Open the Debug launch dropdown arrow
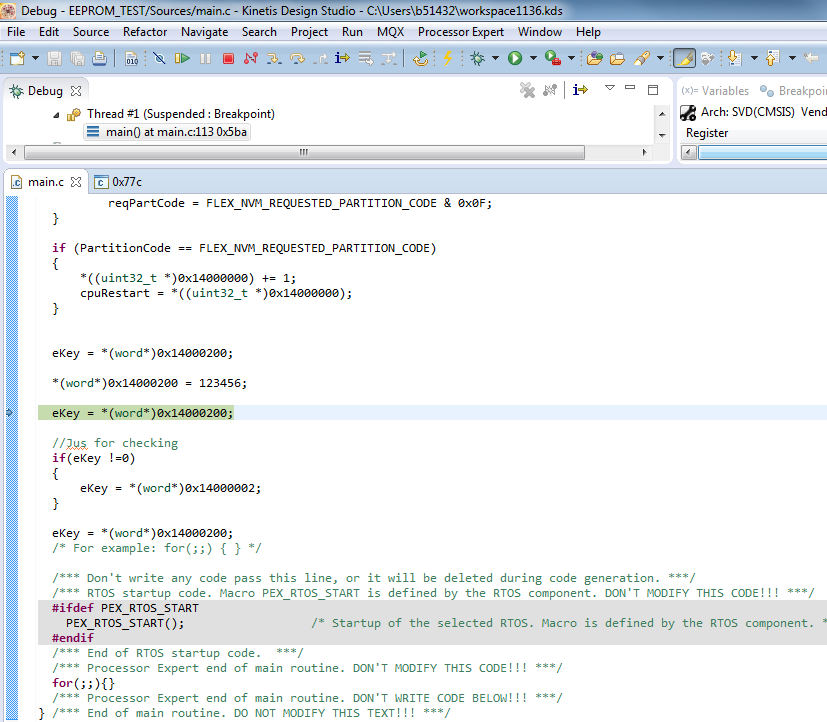Screen dimensions: 827x722 click(495, 58)
